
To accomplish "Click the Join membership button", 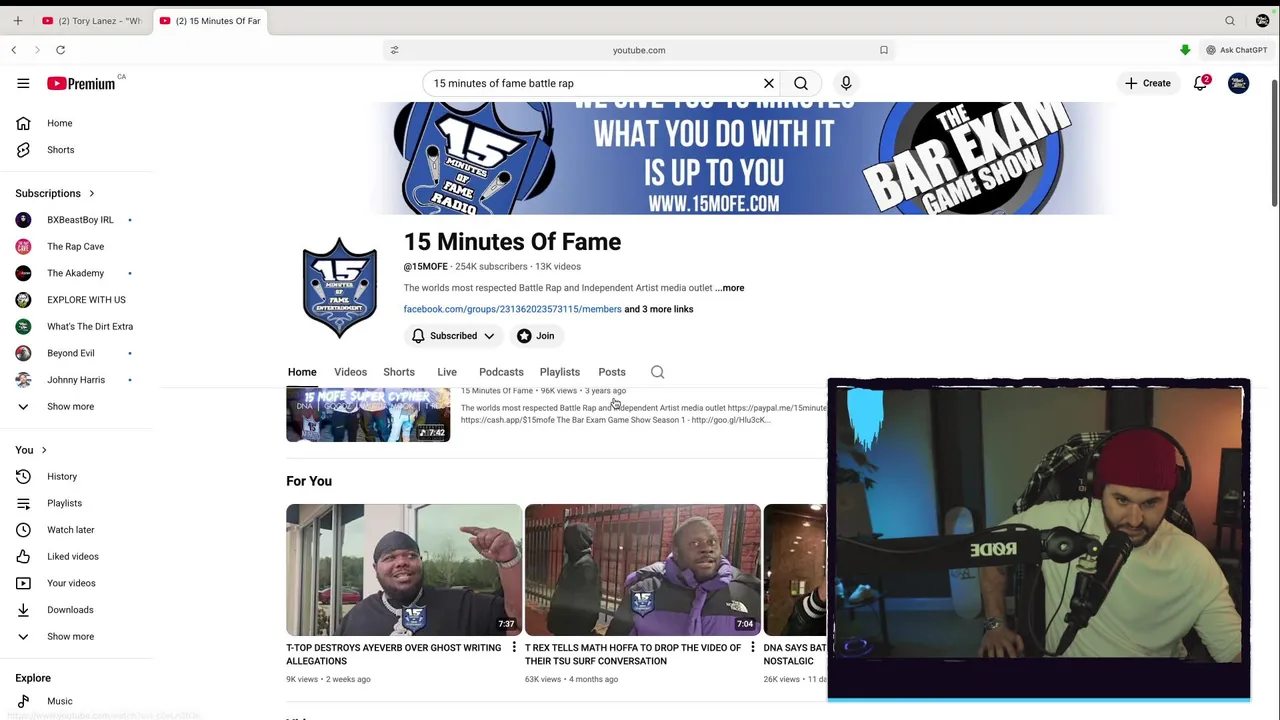I will click(x=536, y=336).
